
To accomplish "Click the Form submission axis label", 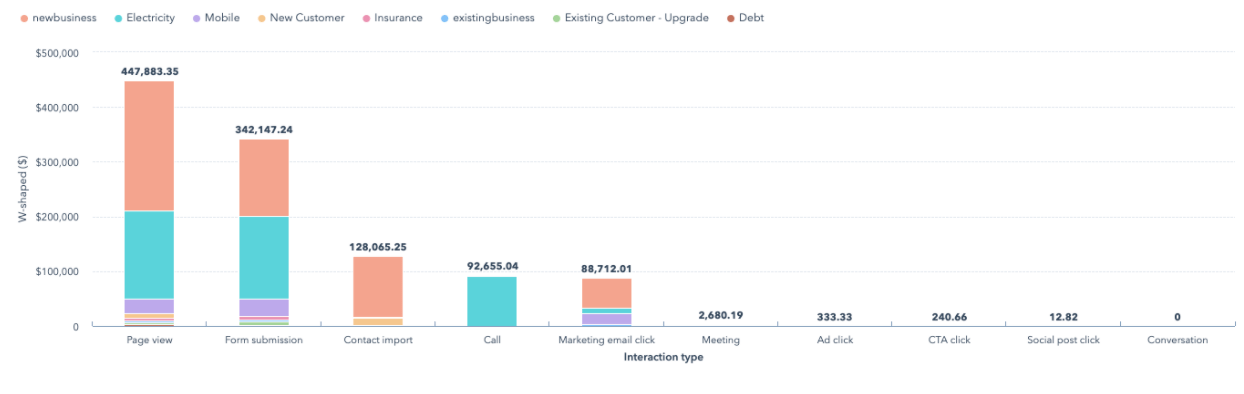I will click(264, 340).
